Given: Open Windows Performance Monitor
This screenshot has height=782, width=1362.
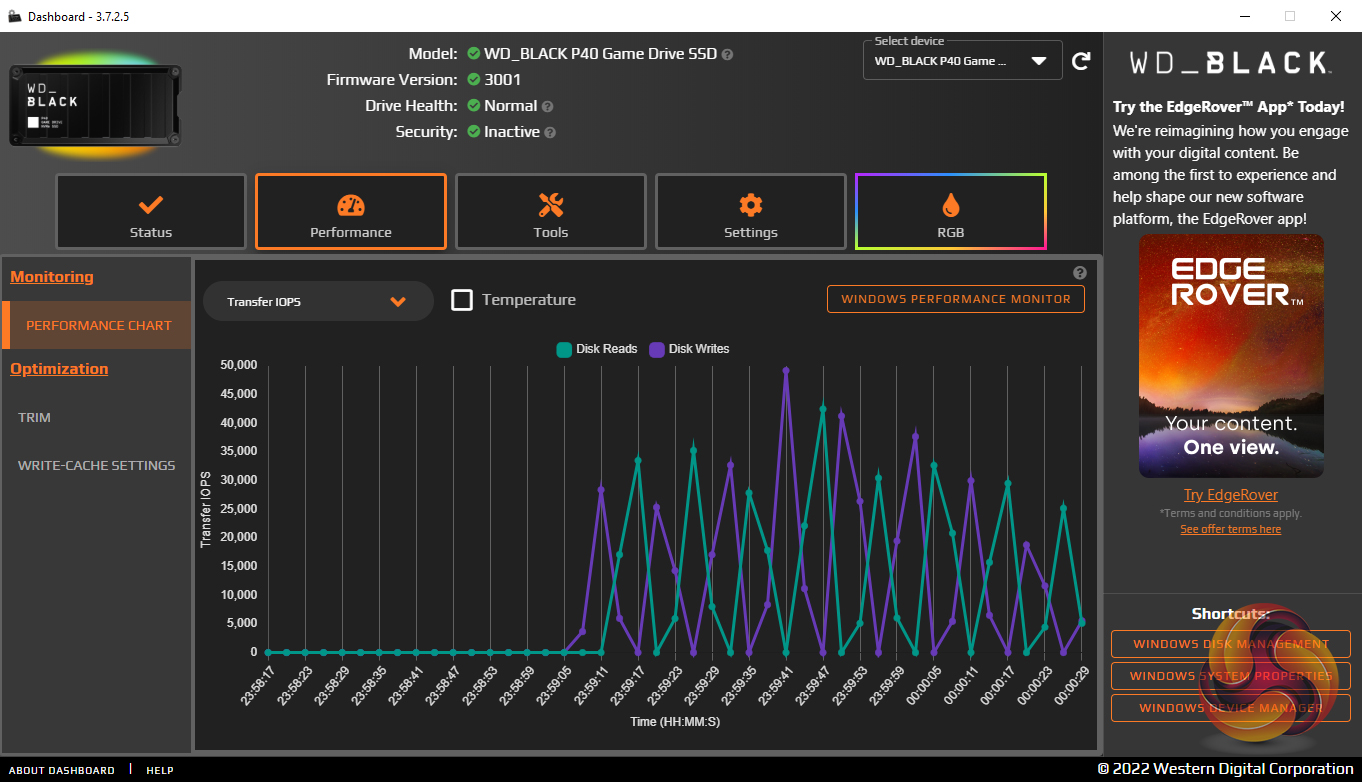Looking at the screenshot, I should 955,299.
